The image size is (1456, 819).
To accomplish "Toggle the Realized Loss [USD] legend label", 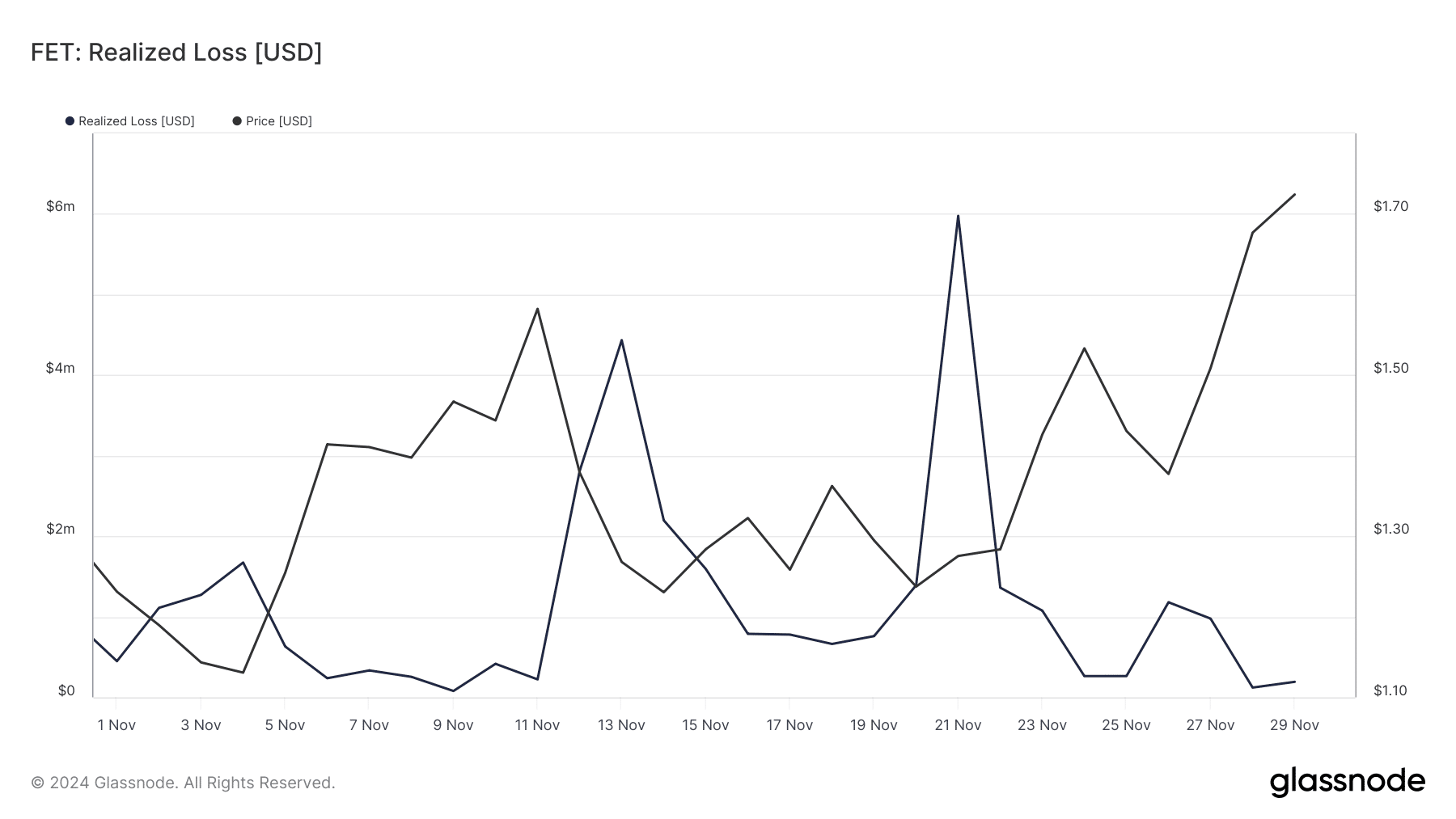I will pos(137,121).
